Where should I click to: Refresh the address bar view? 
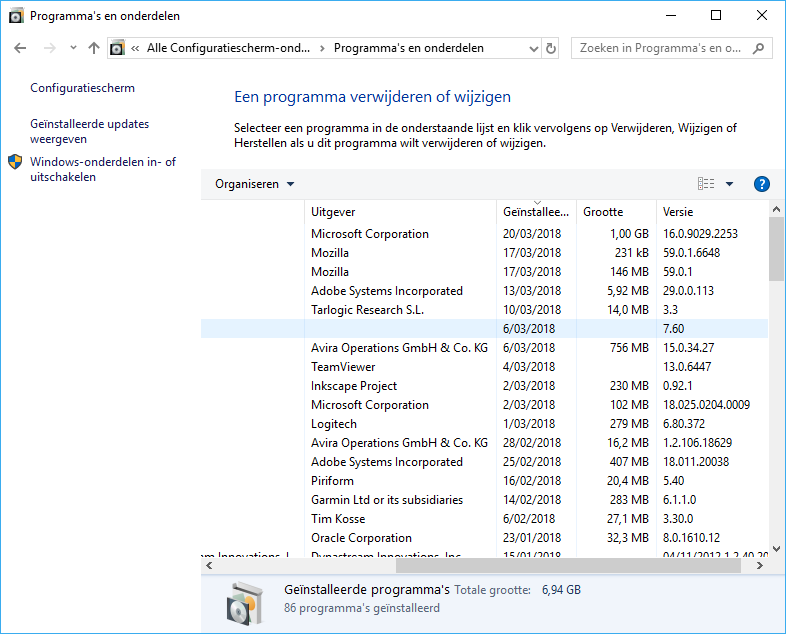click(x=551, y=48)
